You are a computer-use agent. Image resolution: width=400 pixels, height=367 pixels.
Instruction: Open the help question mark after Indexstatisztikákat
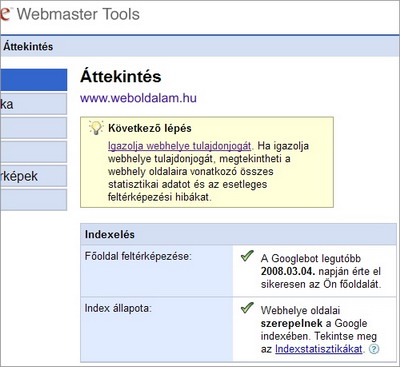click(x=375, y=349)
